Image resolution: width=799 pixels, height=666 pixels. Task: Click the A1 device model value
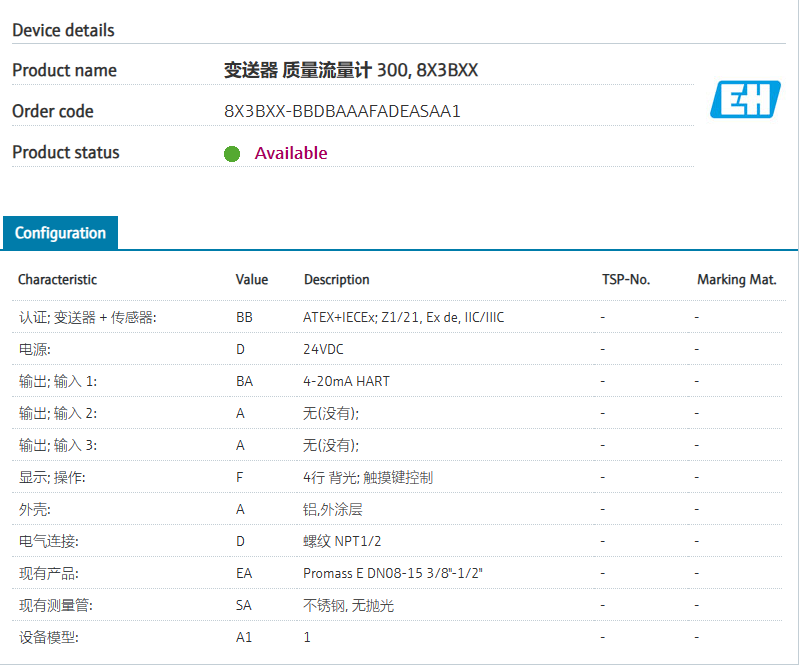(244, 637)
